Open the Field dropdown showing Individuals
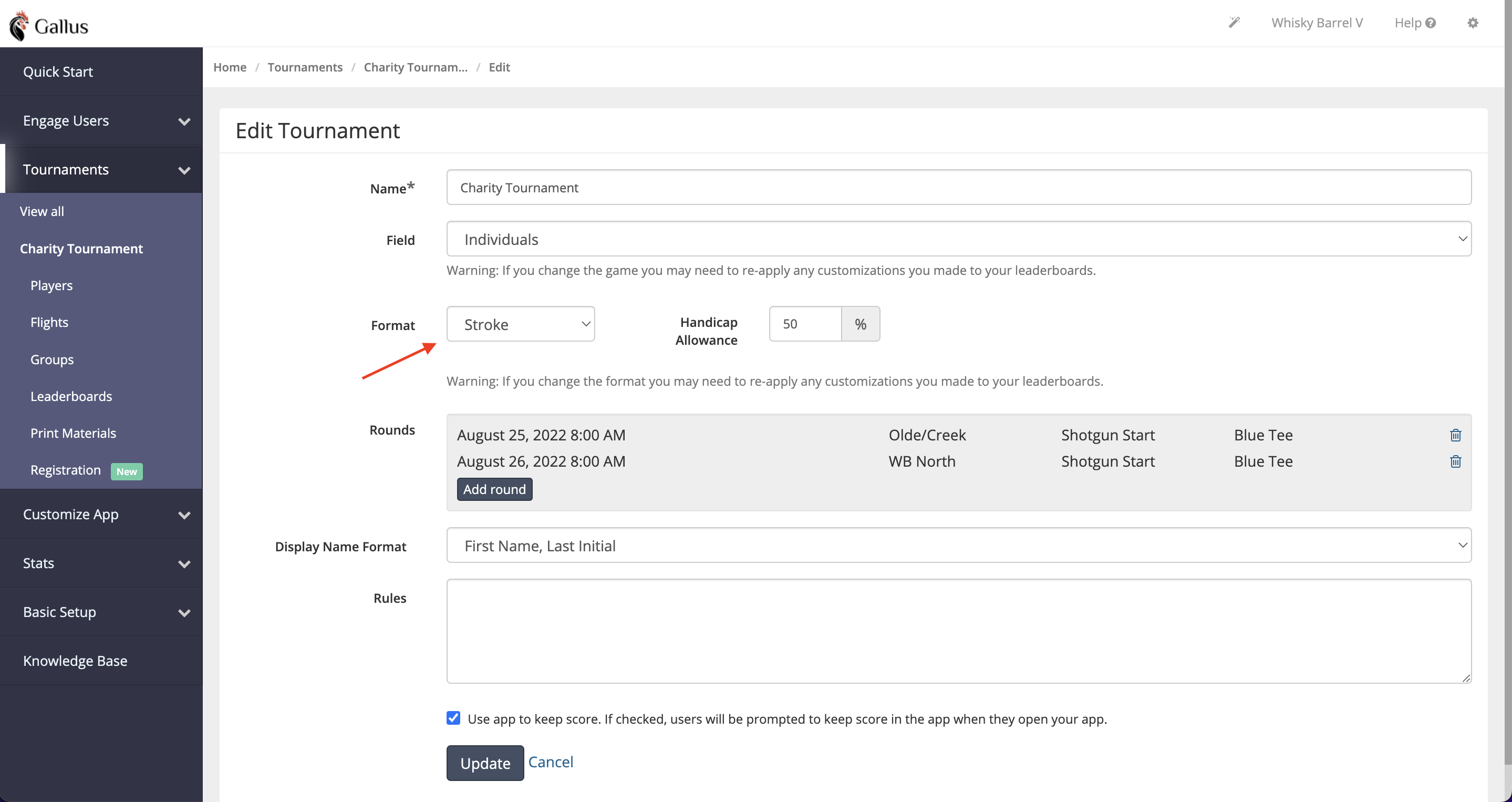 tap(958, 239)
